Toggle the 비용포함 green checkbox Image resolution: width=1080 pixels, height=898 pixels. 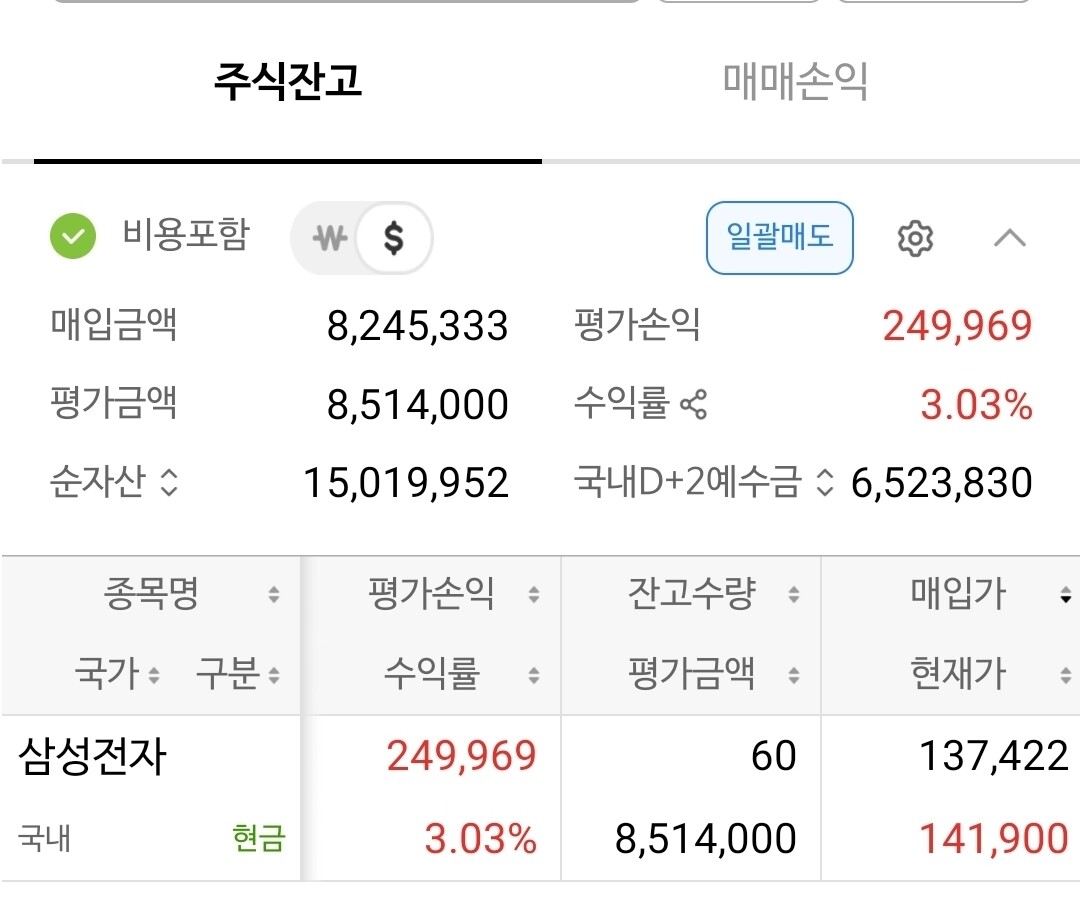(73, 237)
